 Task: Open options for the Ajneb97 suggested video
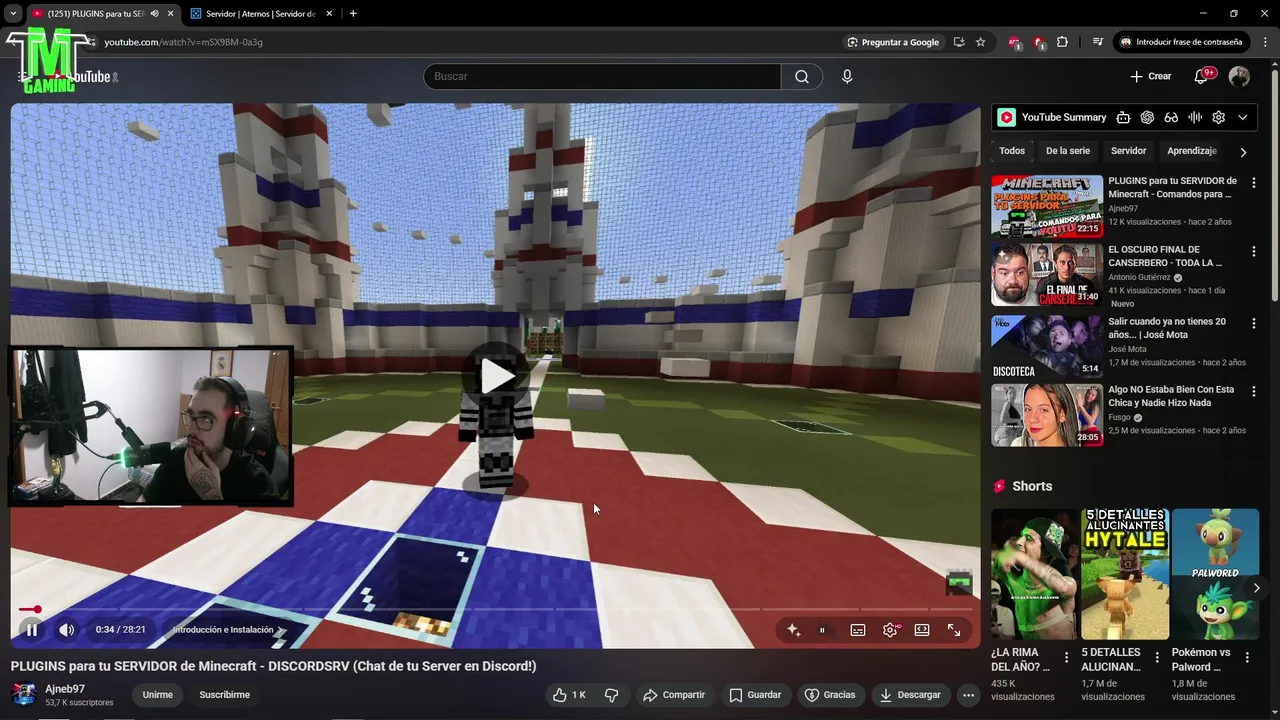coord(1253,183)
